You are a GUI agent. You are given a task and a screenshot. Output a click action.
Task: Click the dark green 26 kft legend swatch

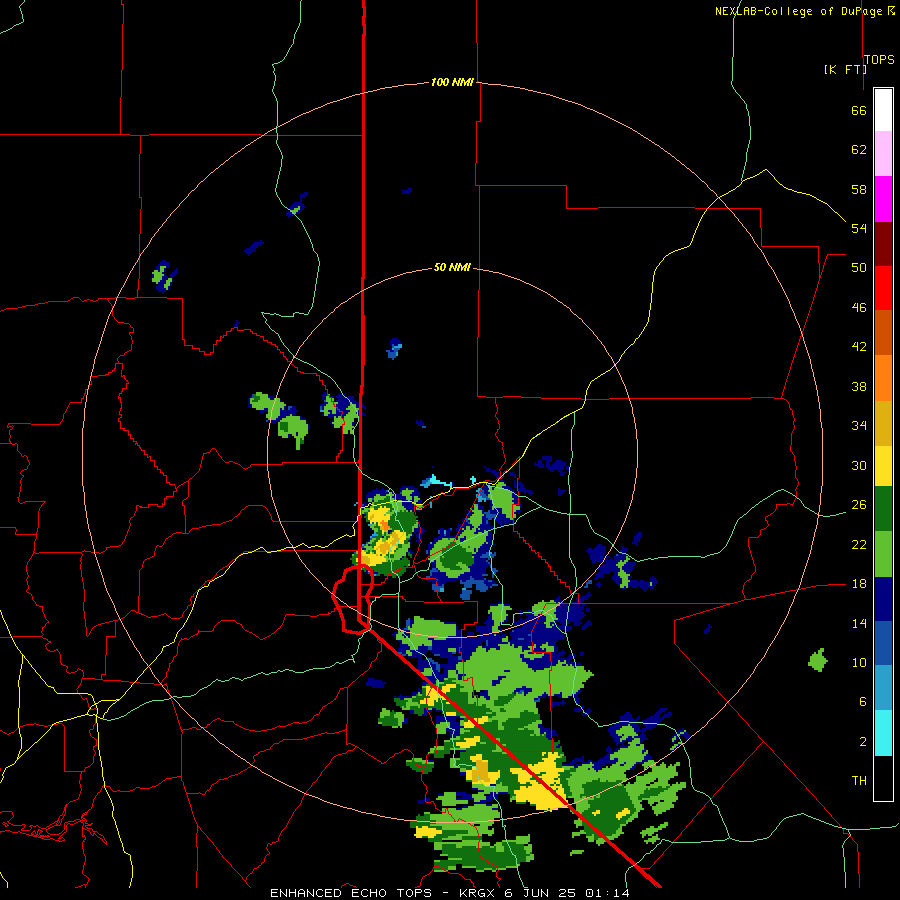pos(883,509)
